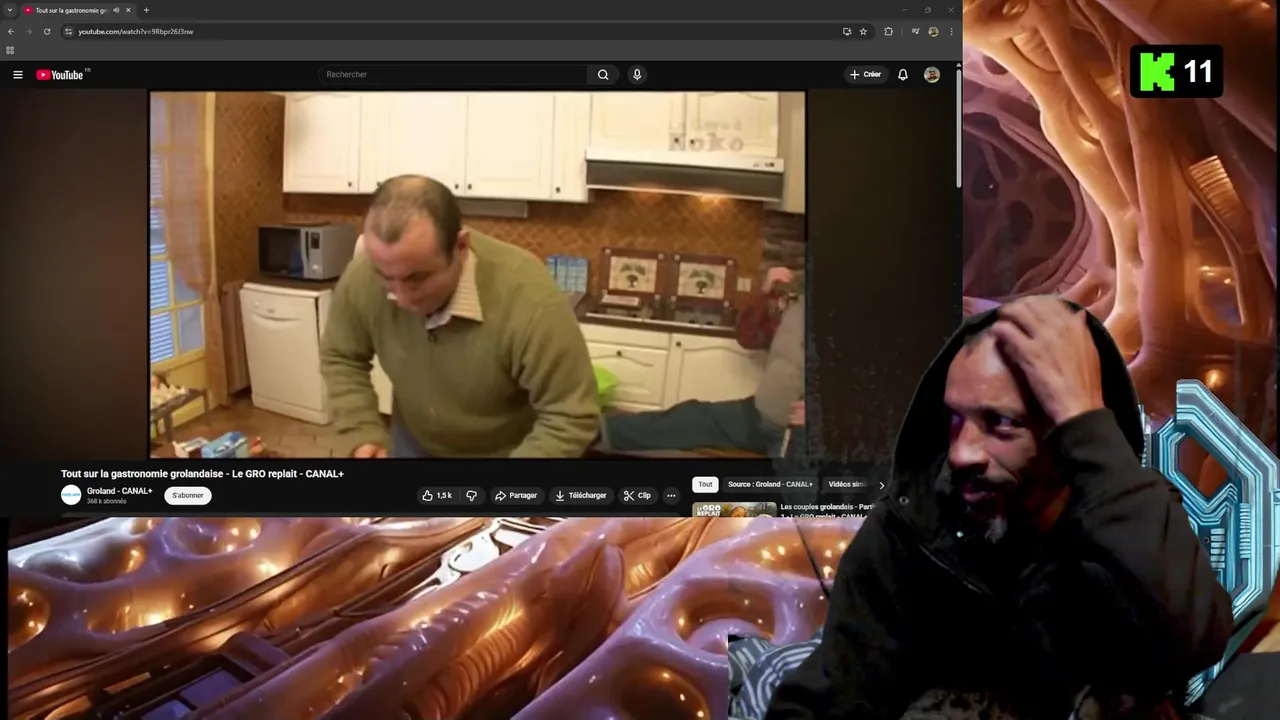Go to the YouTube home logo

(x=61, y=75)
